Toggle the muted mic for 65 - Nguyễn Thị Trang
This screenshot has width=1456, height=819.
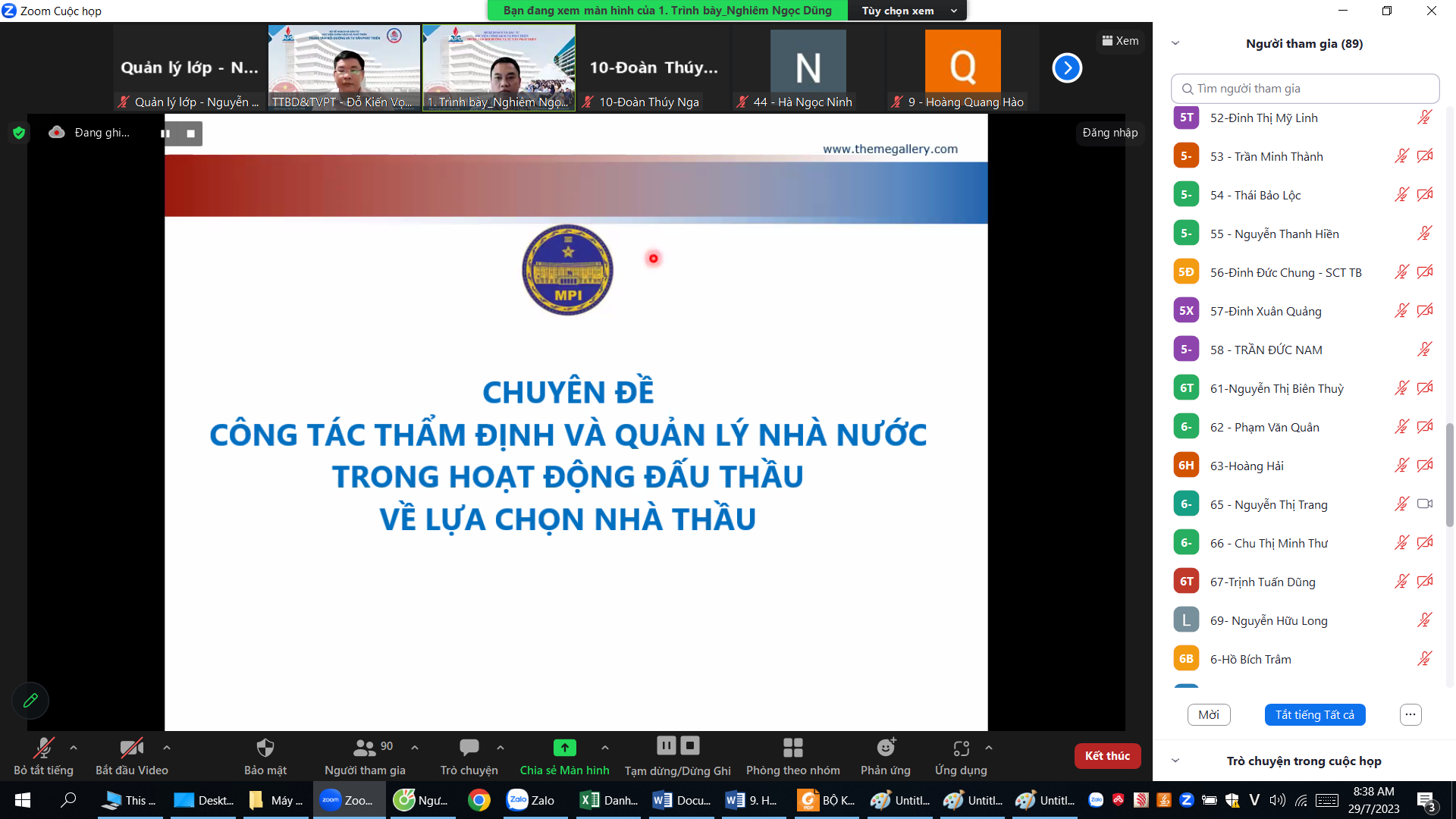1401,504
